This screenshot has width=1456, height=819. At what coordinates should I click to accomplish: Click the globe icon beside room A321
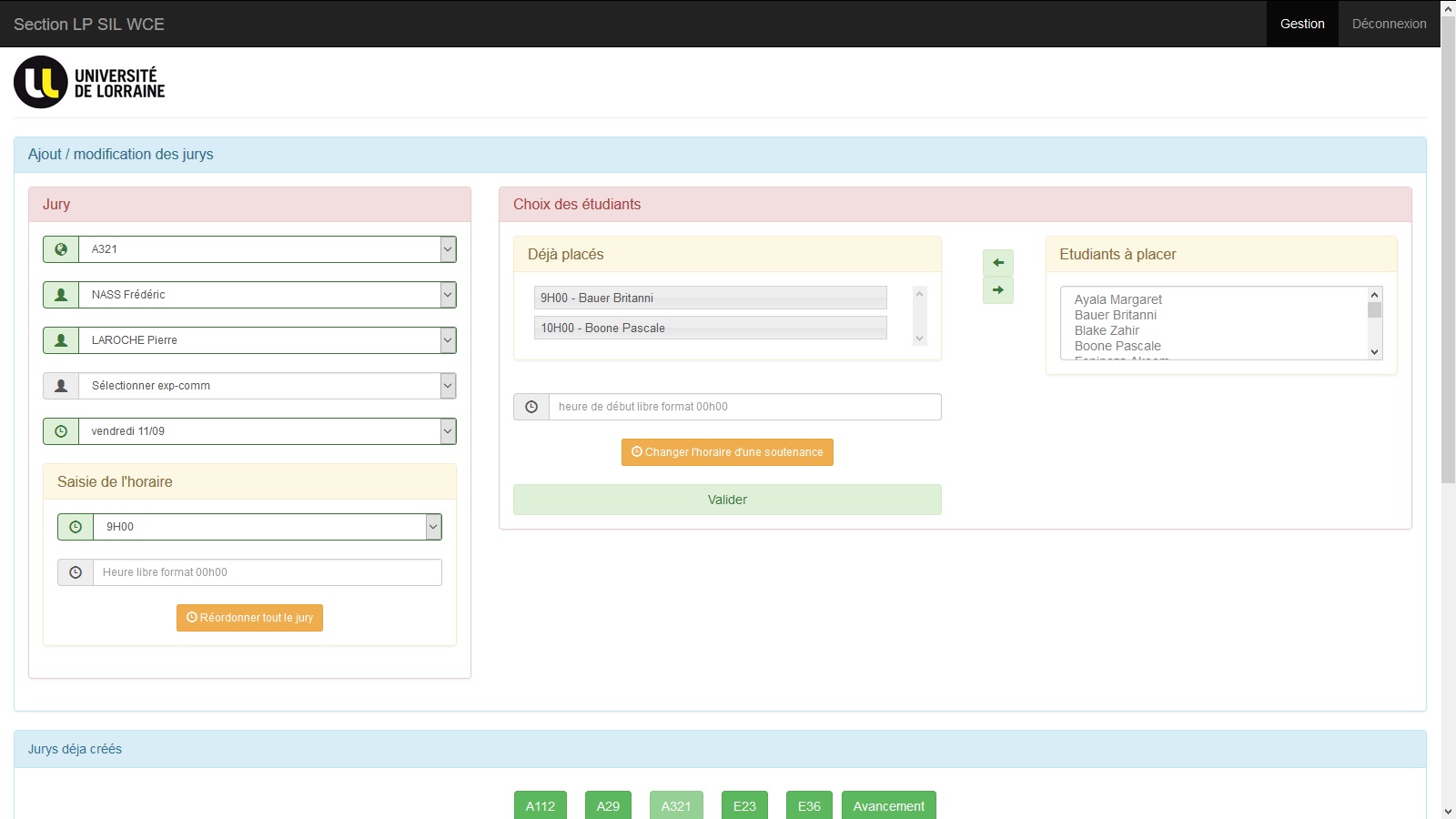pos(61,249)
